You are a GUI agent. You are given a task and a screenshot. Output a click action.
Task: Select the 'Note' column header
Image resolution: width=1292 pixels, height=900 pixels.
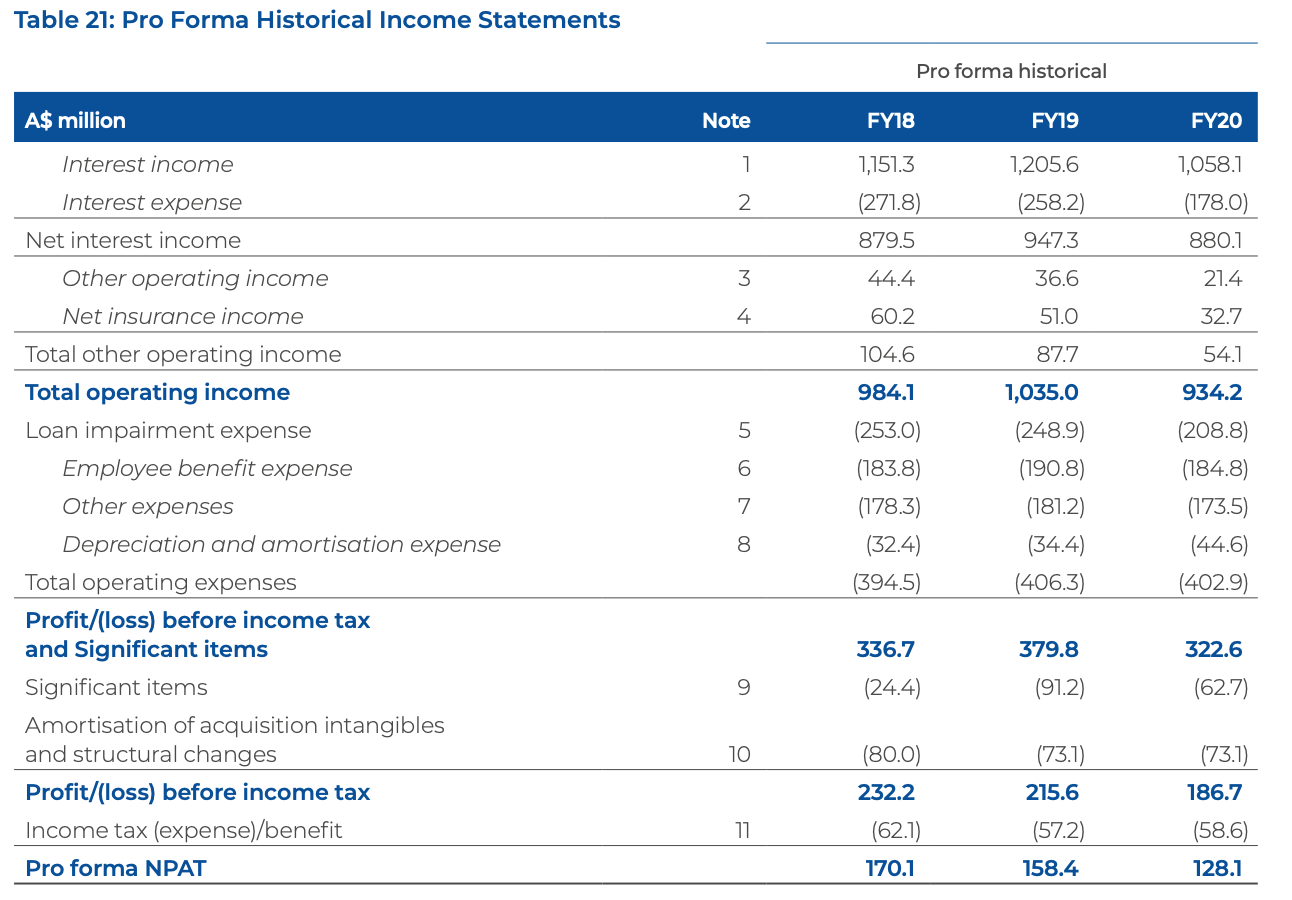click(x=726, y=121)
